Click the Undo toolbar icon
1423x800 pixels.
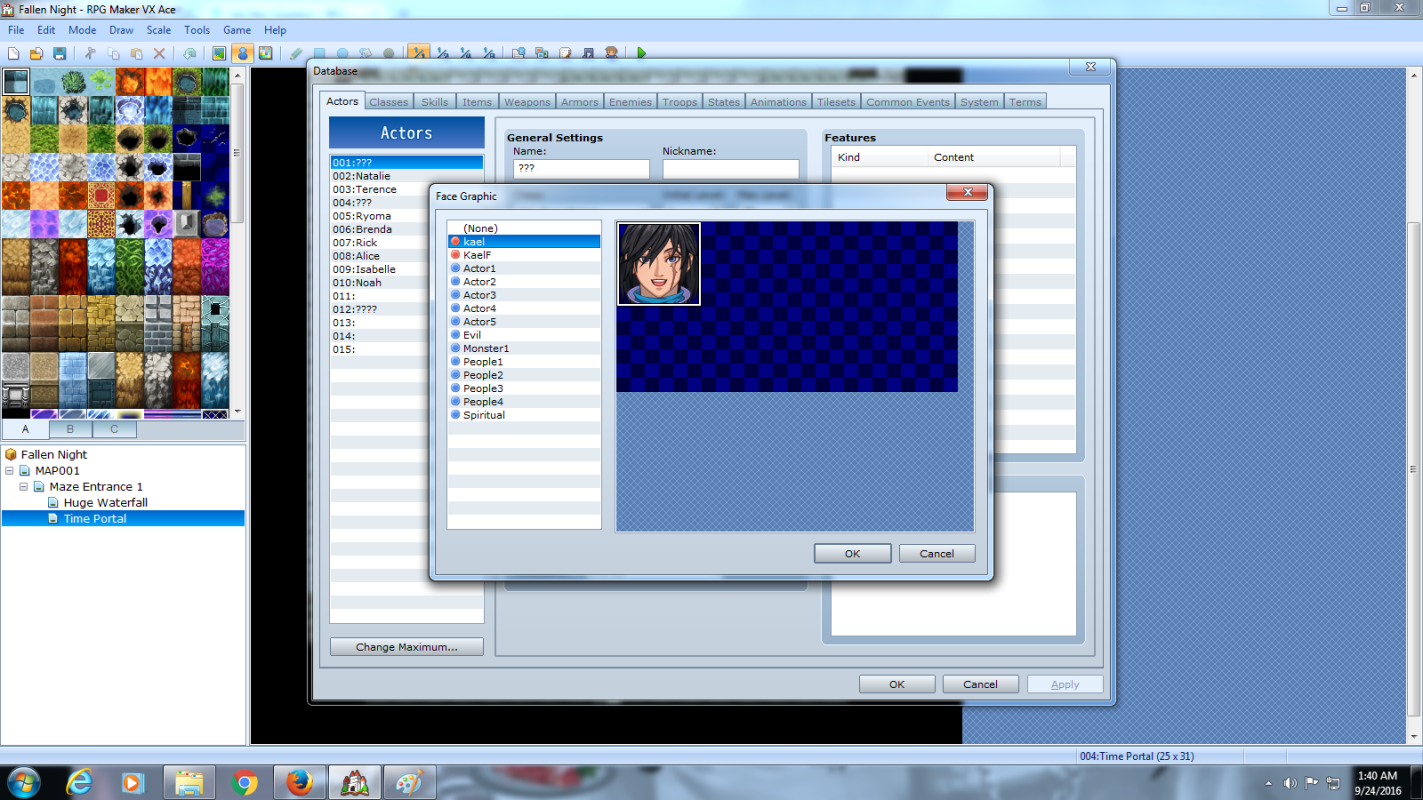[189, 53]
